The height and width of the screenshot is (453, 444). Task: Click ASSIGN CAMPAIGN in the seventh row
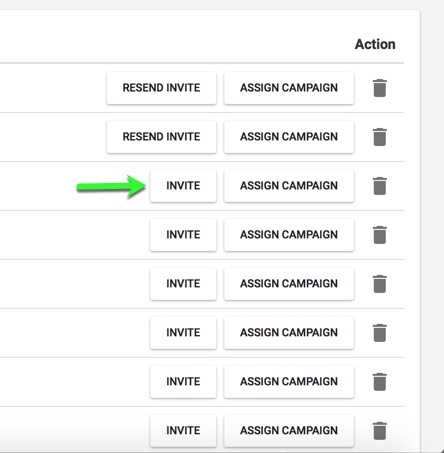click(289, 382)
